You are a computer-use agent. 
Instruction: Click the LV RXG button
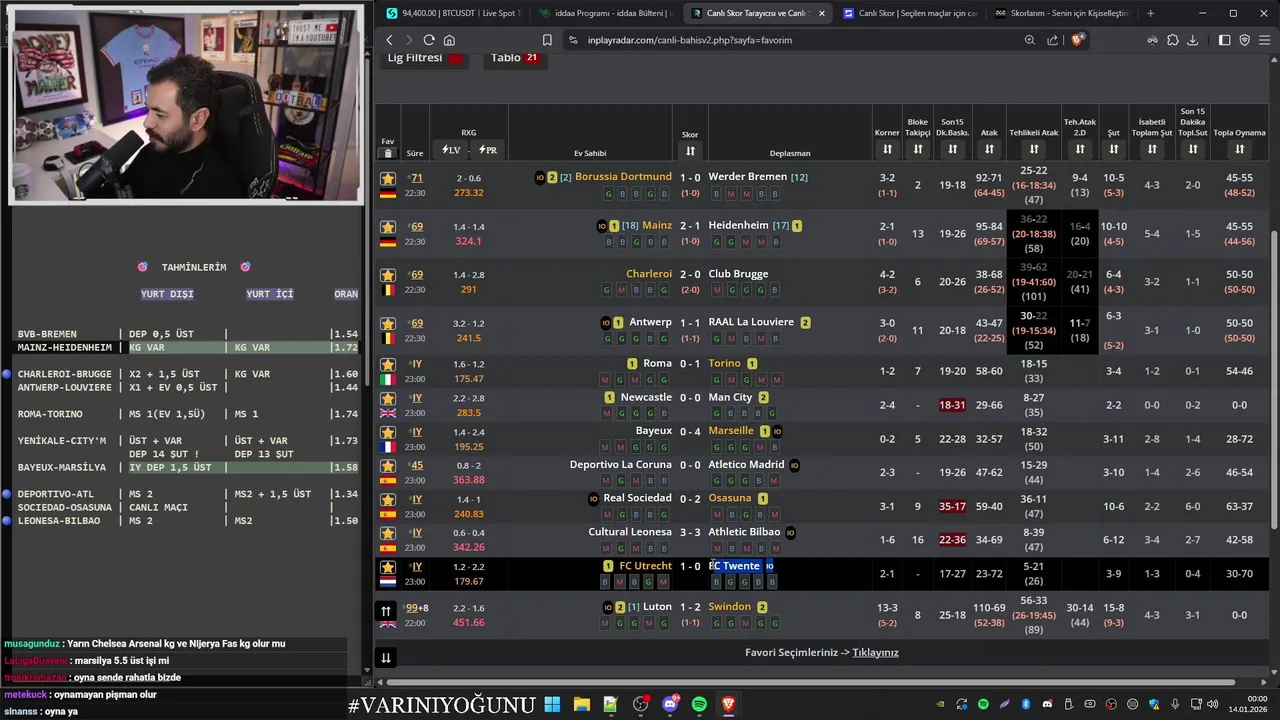pyautogui.click(x=451, y=150)
